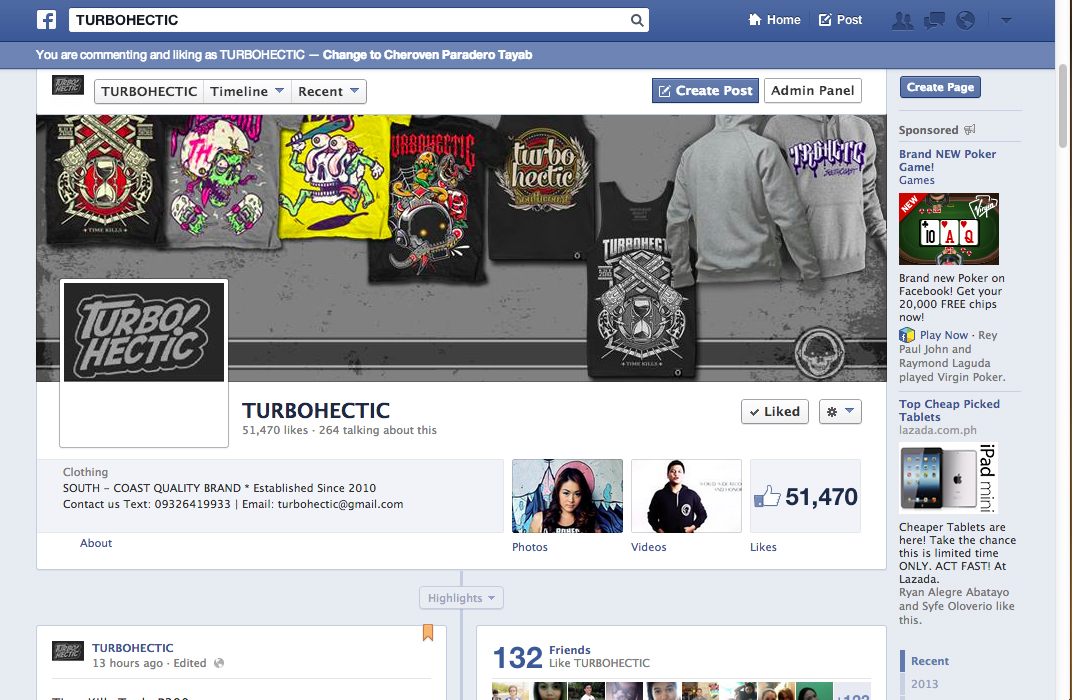Screen dimensions: 1072x700
Task: Click the Turbo Hectic profile picture
Action: 144,333
